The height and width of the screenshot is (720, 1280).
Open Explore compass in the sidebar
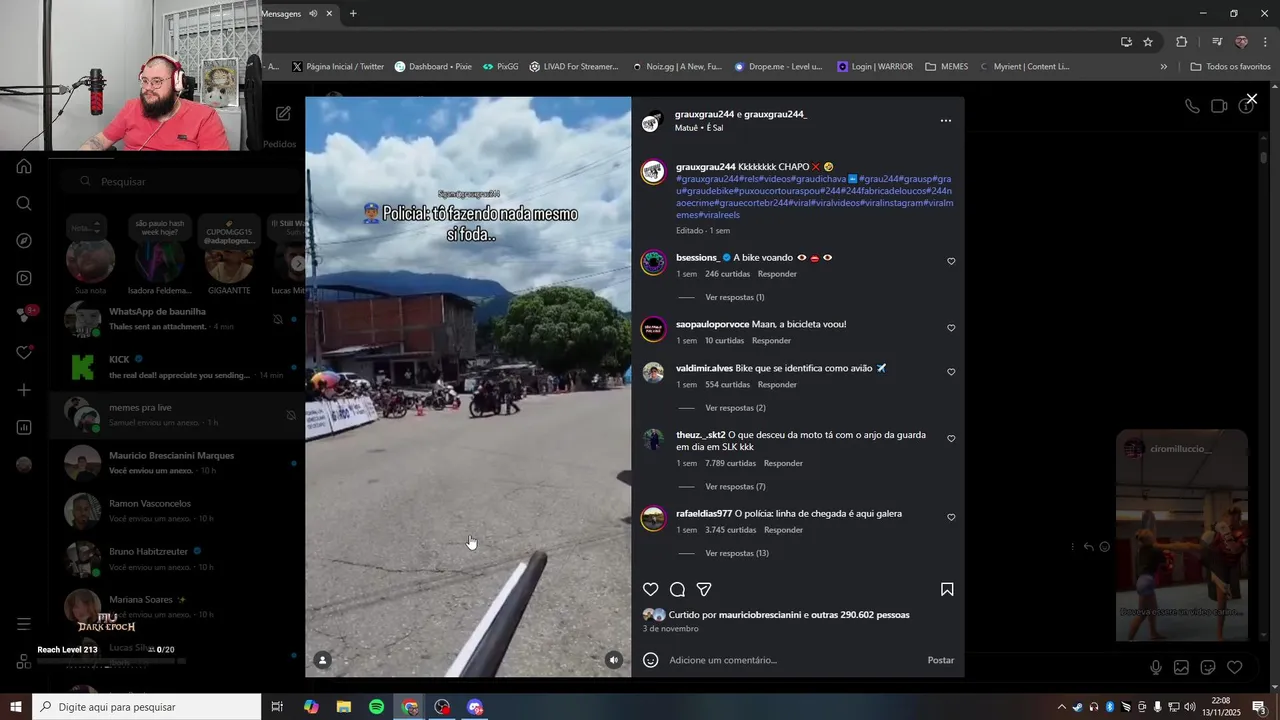24,241
